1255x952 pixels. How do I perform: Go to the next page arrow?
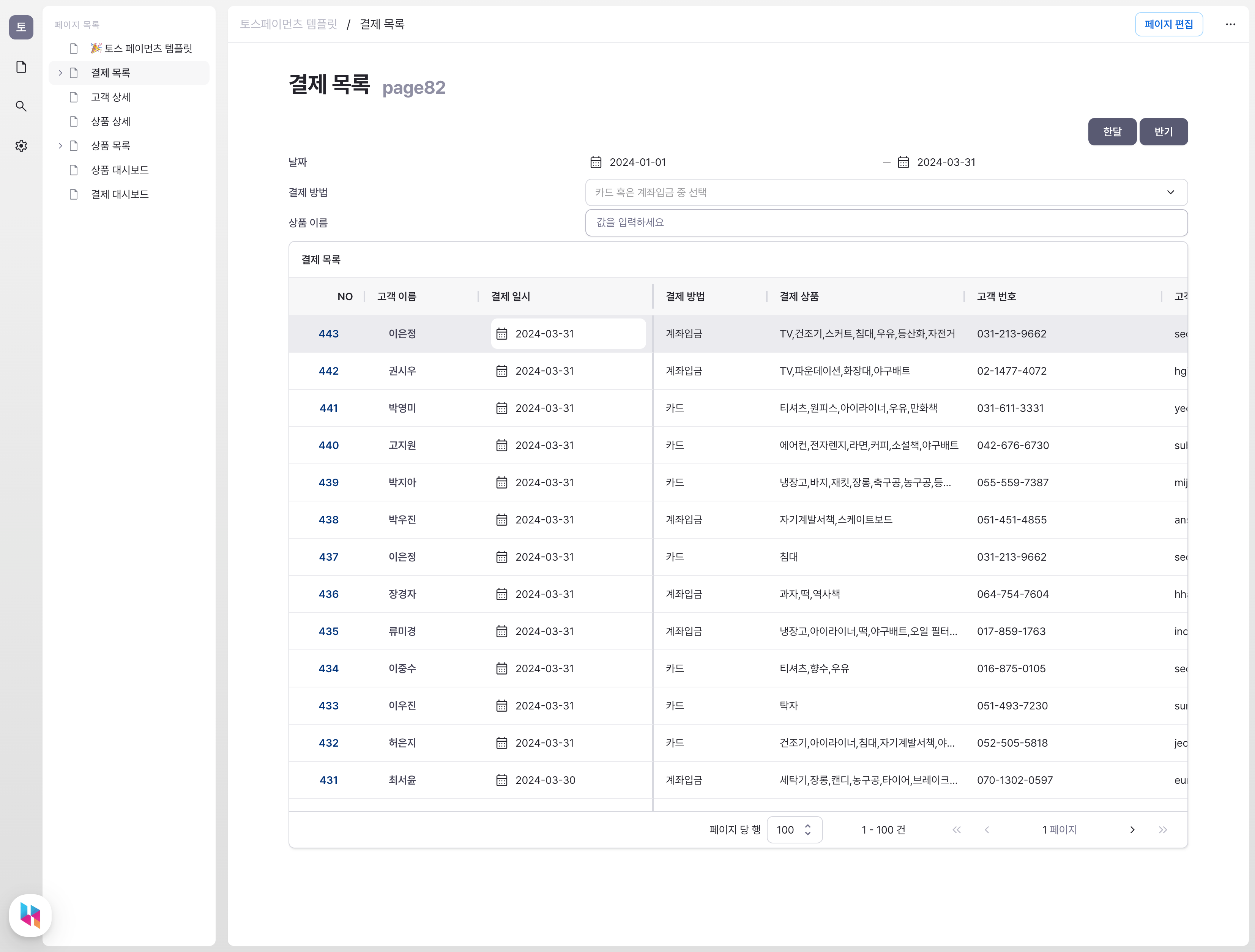1132,829
